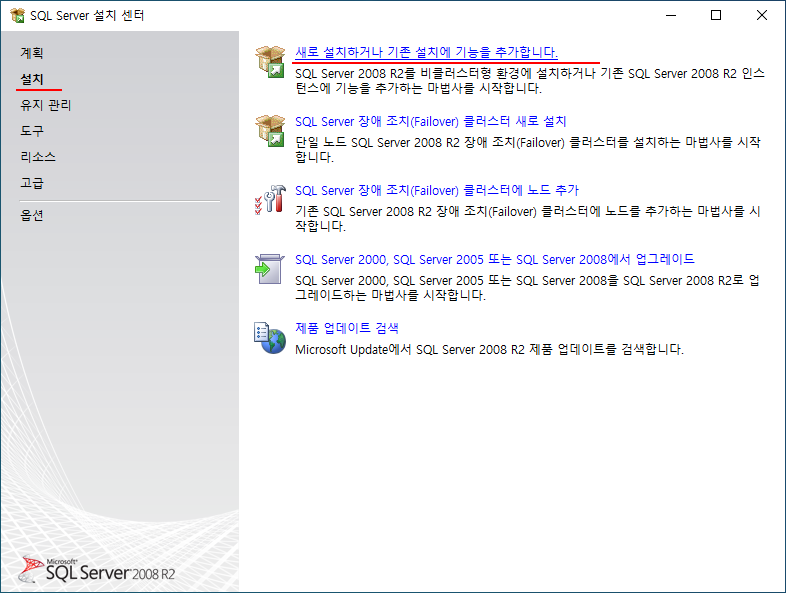Click description text starting '기존 SQL Server 2008 R2 장애'
Viewport: 786px width, 593px height.
(528, 219)
